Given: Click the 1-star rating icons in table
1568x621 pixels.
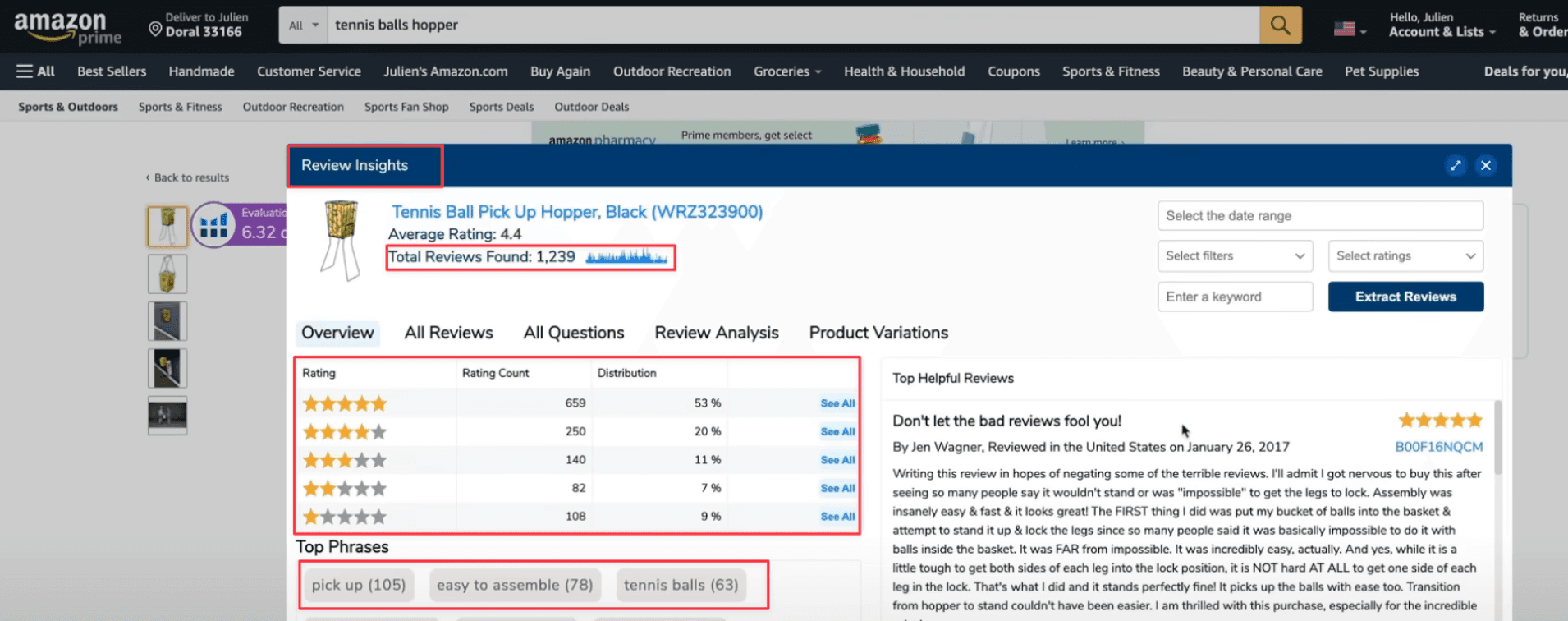Looking at the screenshot, I should coord(345,517).
